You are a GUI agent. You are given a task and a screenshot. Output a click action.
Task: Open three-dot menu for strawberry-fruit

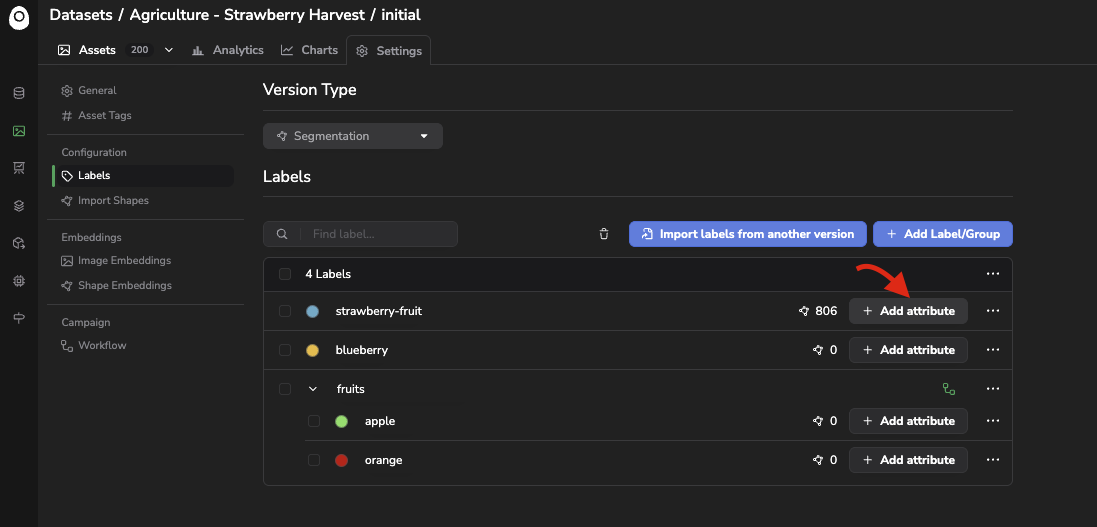pyautogui.click(x=992, y=311)
